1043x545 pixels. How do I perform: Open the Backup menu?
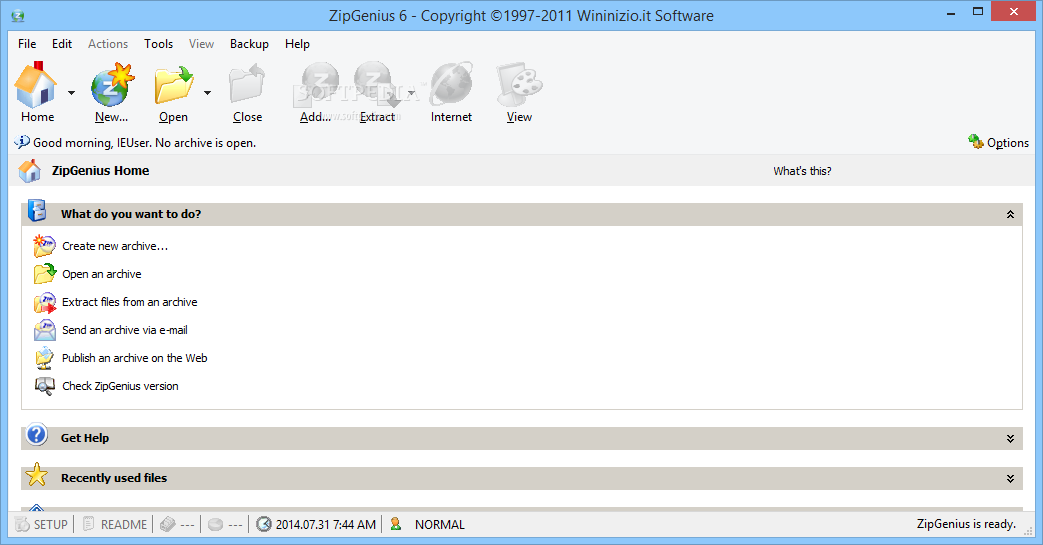pos(249,44)
